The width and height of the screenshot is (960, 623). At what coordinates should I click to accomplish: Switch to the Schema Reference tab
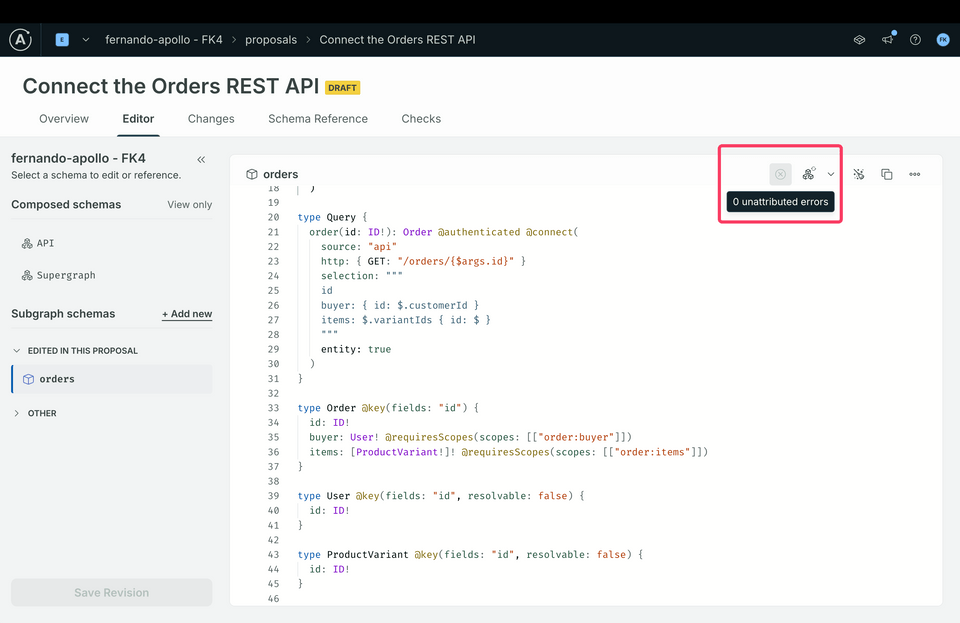(x=318, y=119)
